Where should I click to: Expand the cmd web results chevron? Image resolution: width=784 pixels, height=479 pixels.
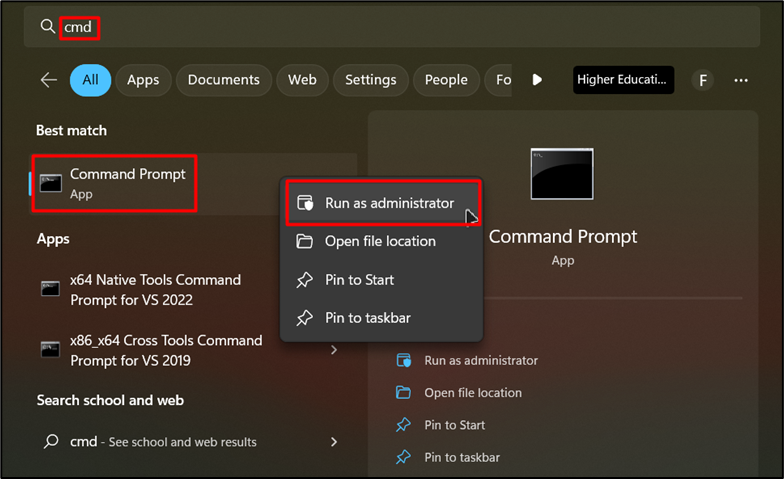click(334, 441)
